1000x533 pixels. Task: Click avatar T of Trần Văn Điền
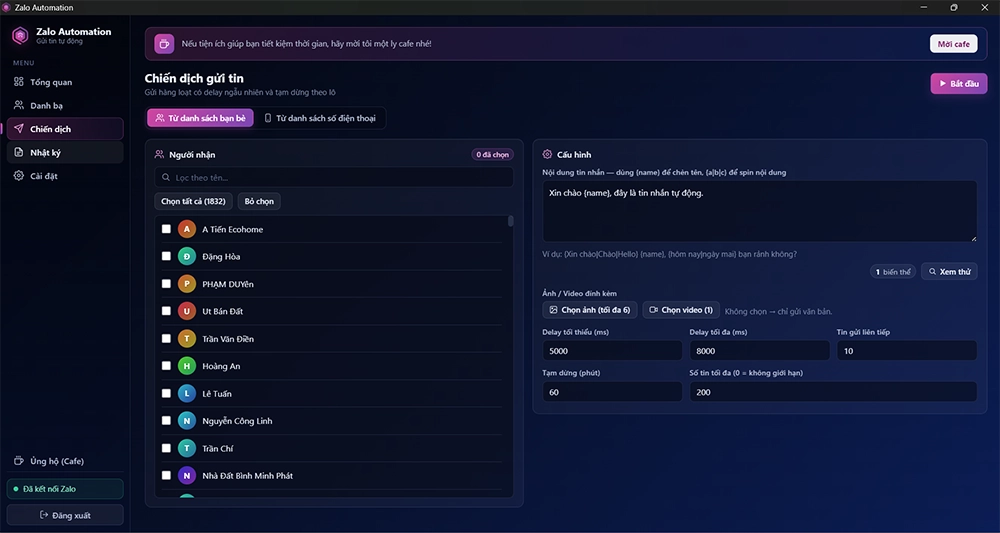pos(187,339)
